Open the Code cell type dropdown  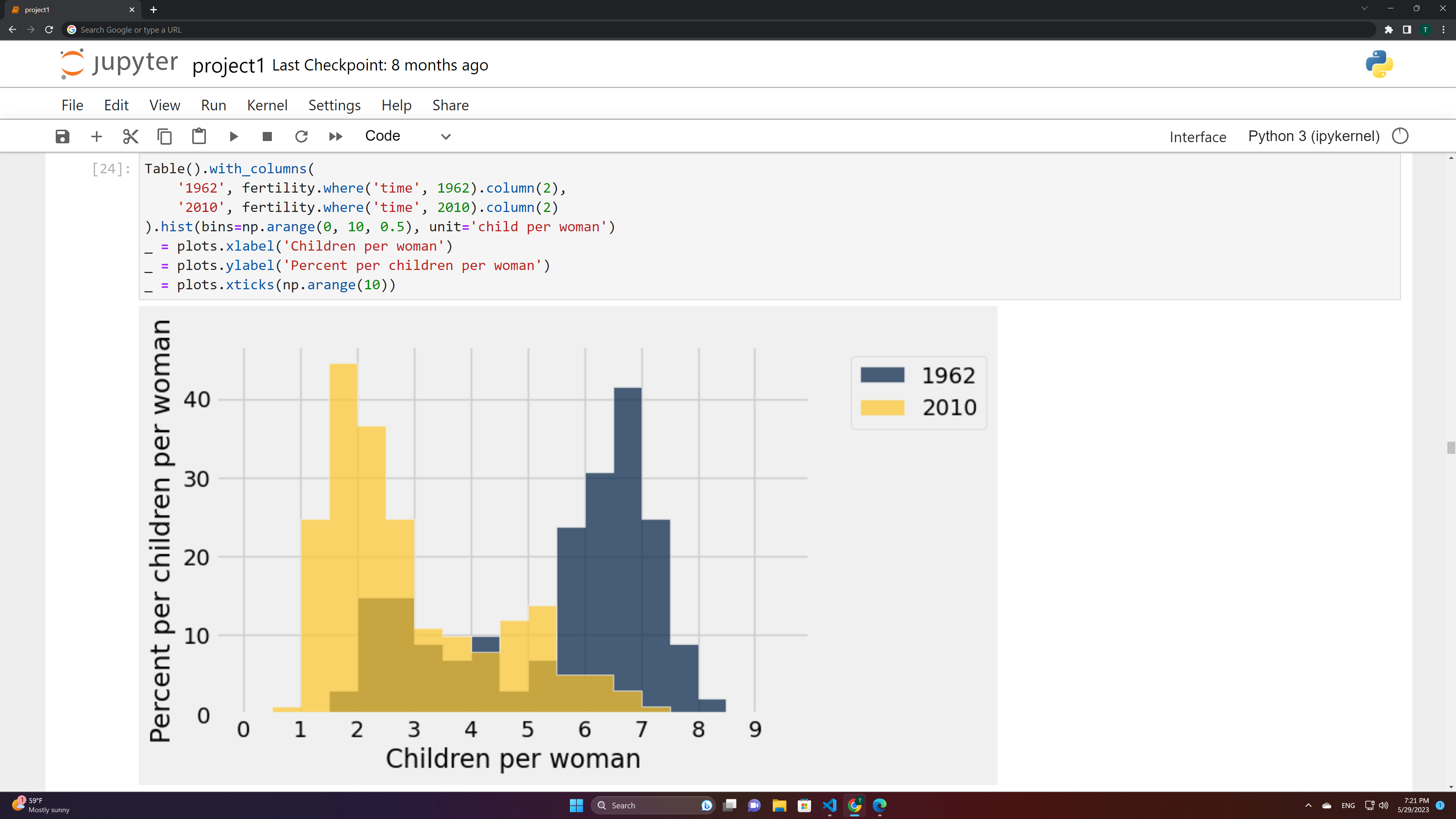pyautogui.click(x=407, y=136)
